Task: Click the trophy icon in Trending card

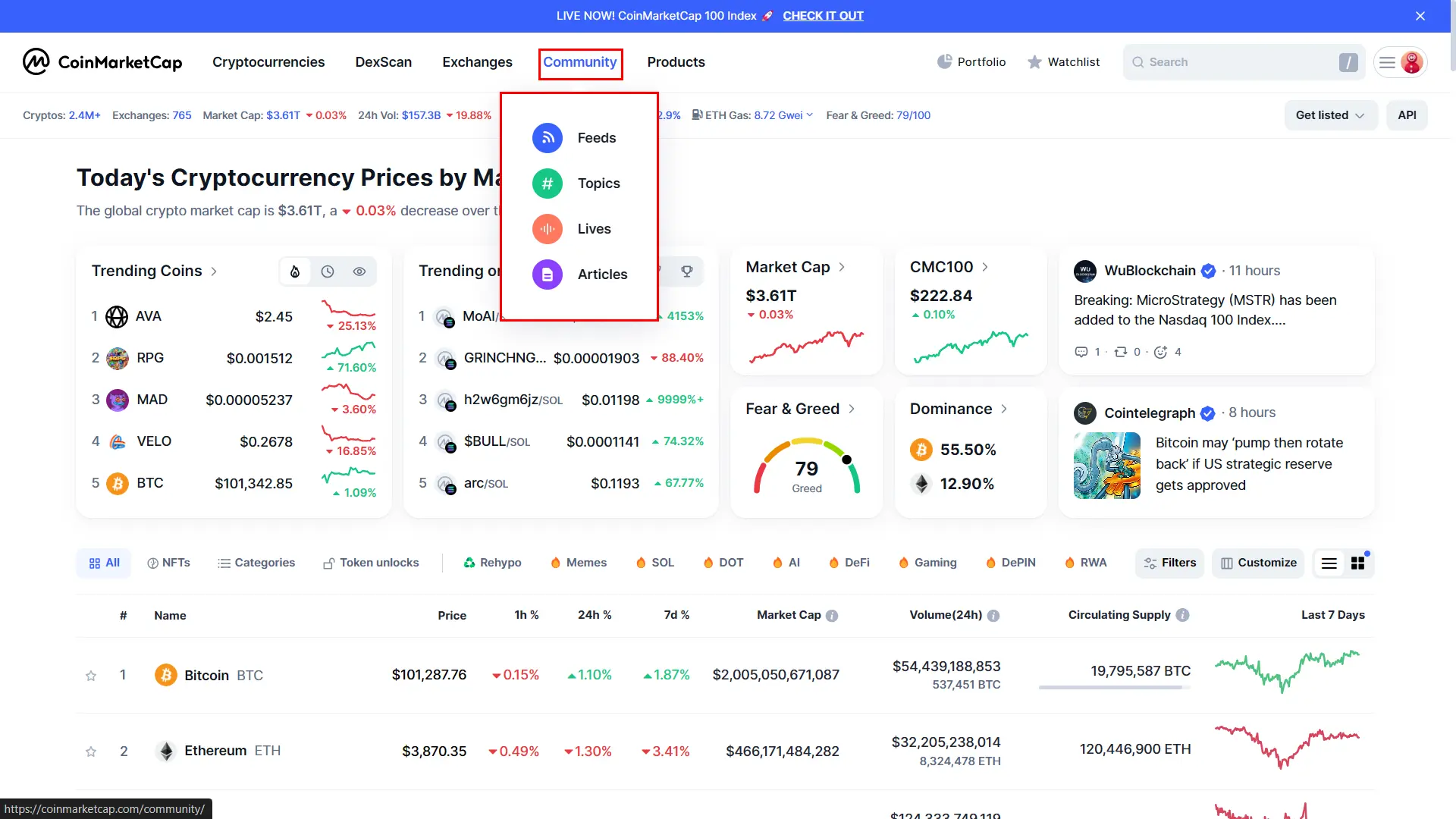Action: [686, 271]
